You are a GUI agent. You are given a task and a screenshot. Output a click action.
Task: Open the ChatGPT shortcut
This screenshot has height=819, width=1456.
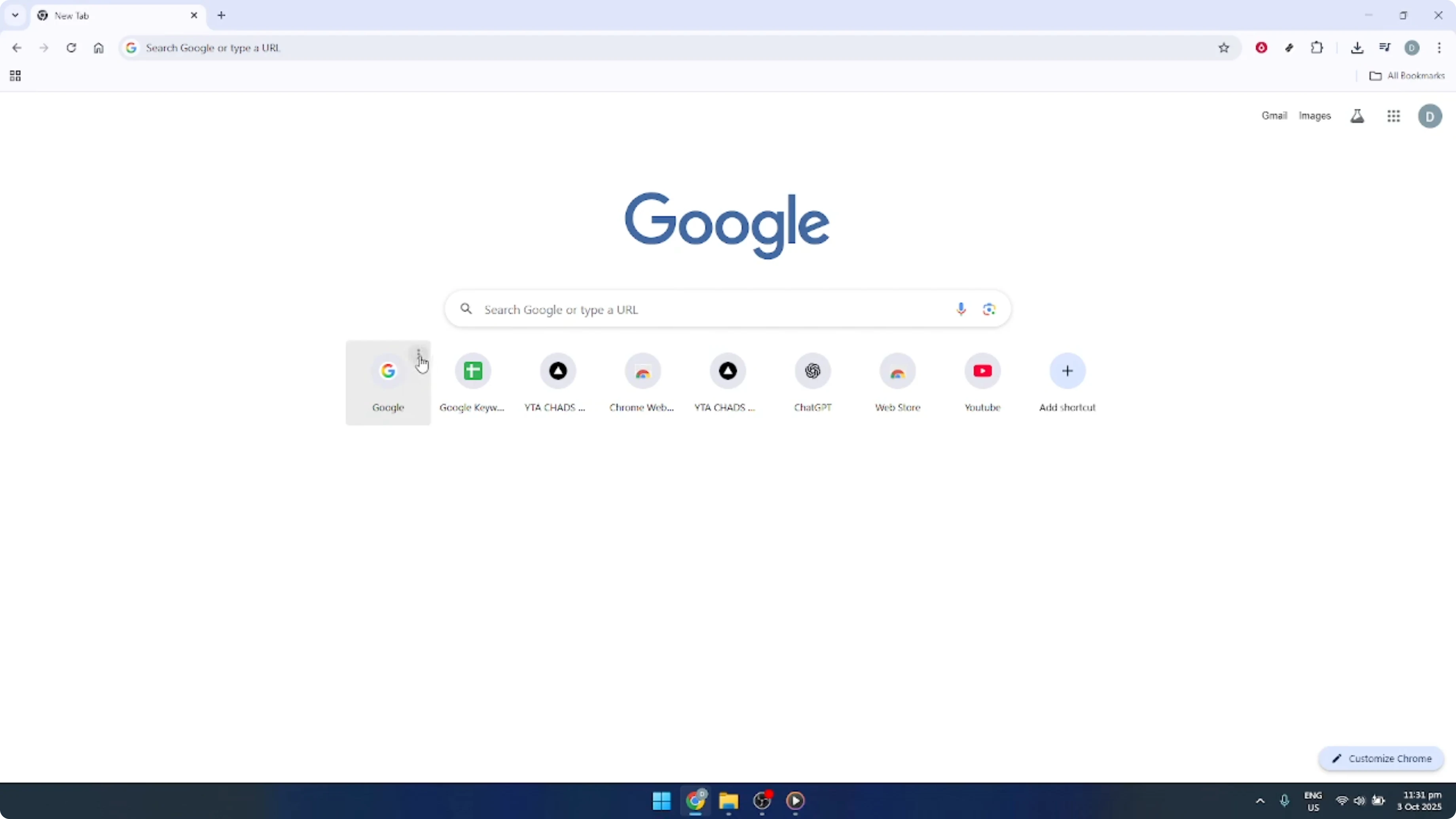coord(812,383)
